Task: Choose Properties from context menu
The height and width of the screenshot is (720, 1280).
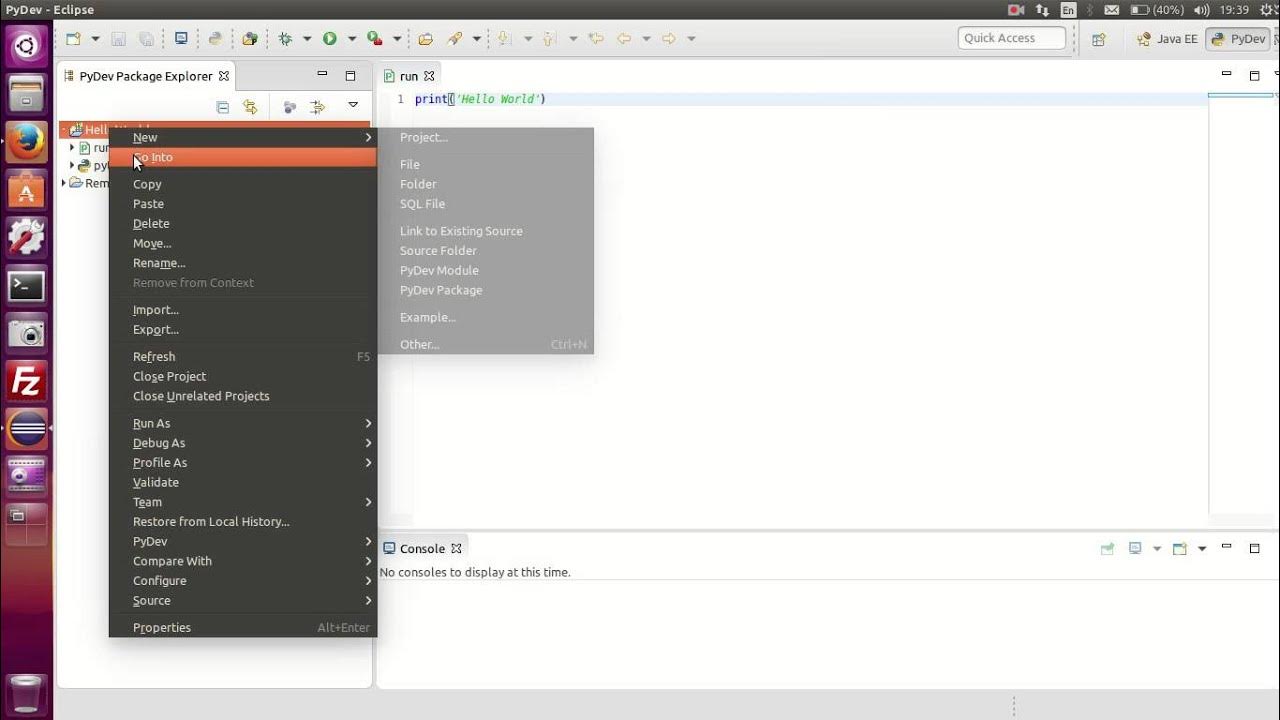Action: 243,628
